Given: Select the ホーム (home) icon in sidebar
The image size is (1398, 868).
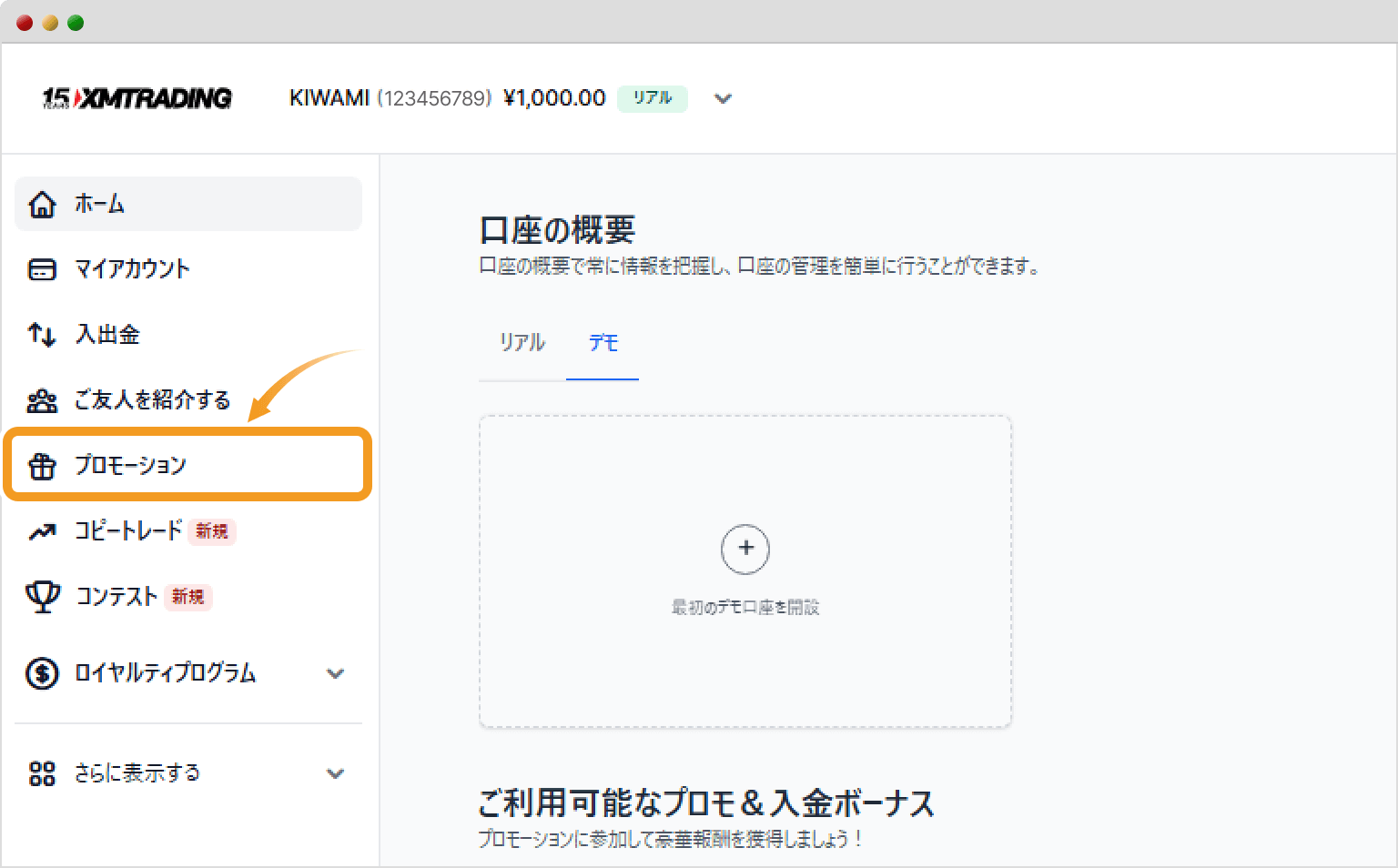Looking at the screenshot, I should click(x=42, y=204).
